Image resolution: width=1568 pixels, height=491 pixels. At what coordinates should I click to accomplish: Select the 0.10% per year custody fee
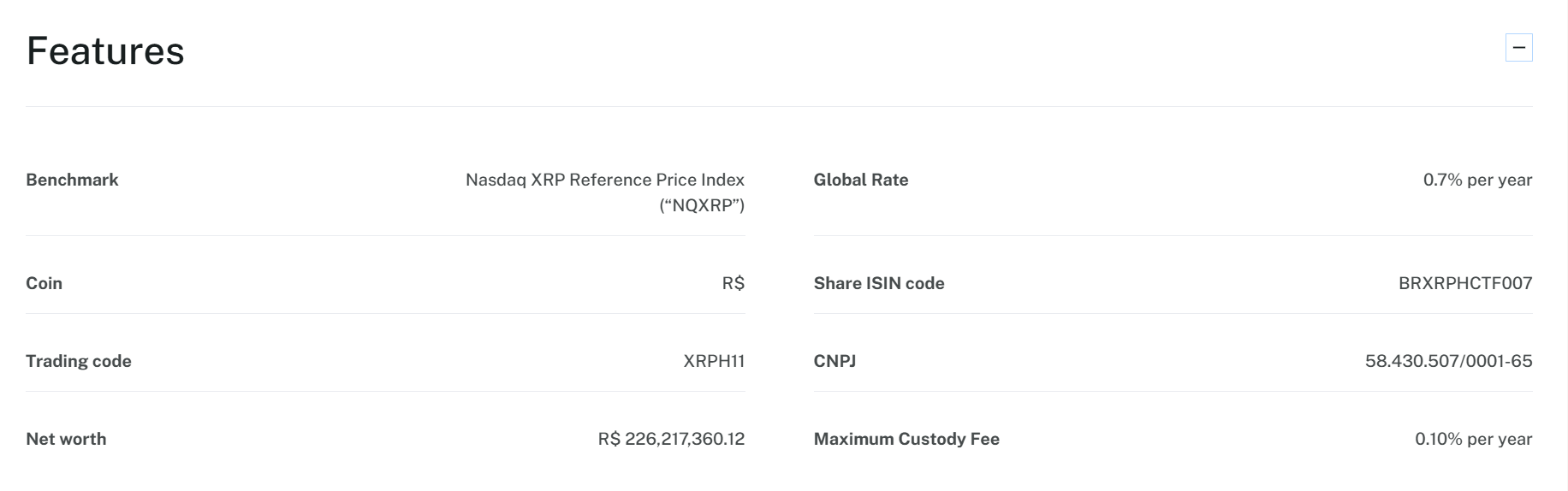(x=1473, y=439)
